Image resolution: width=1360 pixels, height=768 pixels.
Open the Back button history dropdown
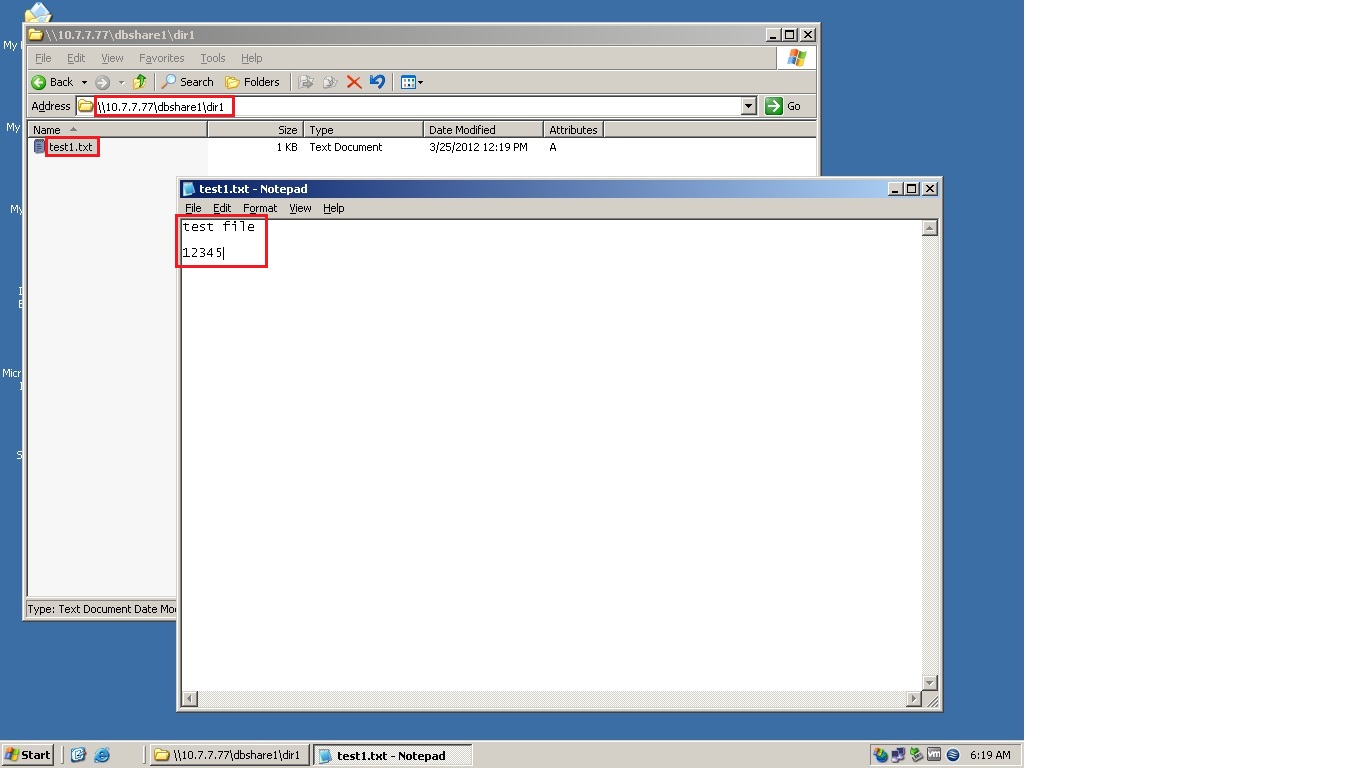(85, 82)
